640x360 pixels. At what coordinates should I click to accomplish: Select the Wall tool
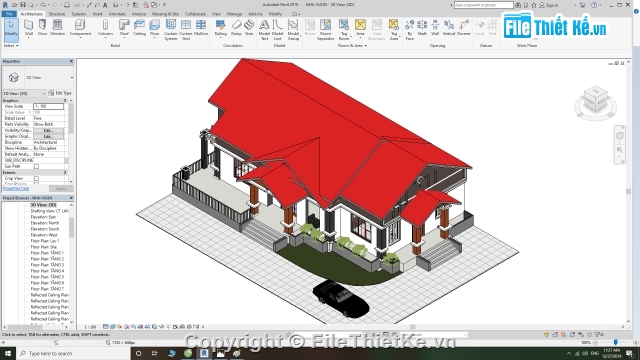click(29, 28)
